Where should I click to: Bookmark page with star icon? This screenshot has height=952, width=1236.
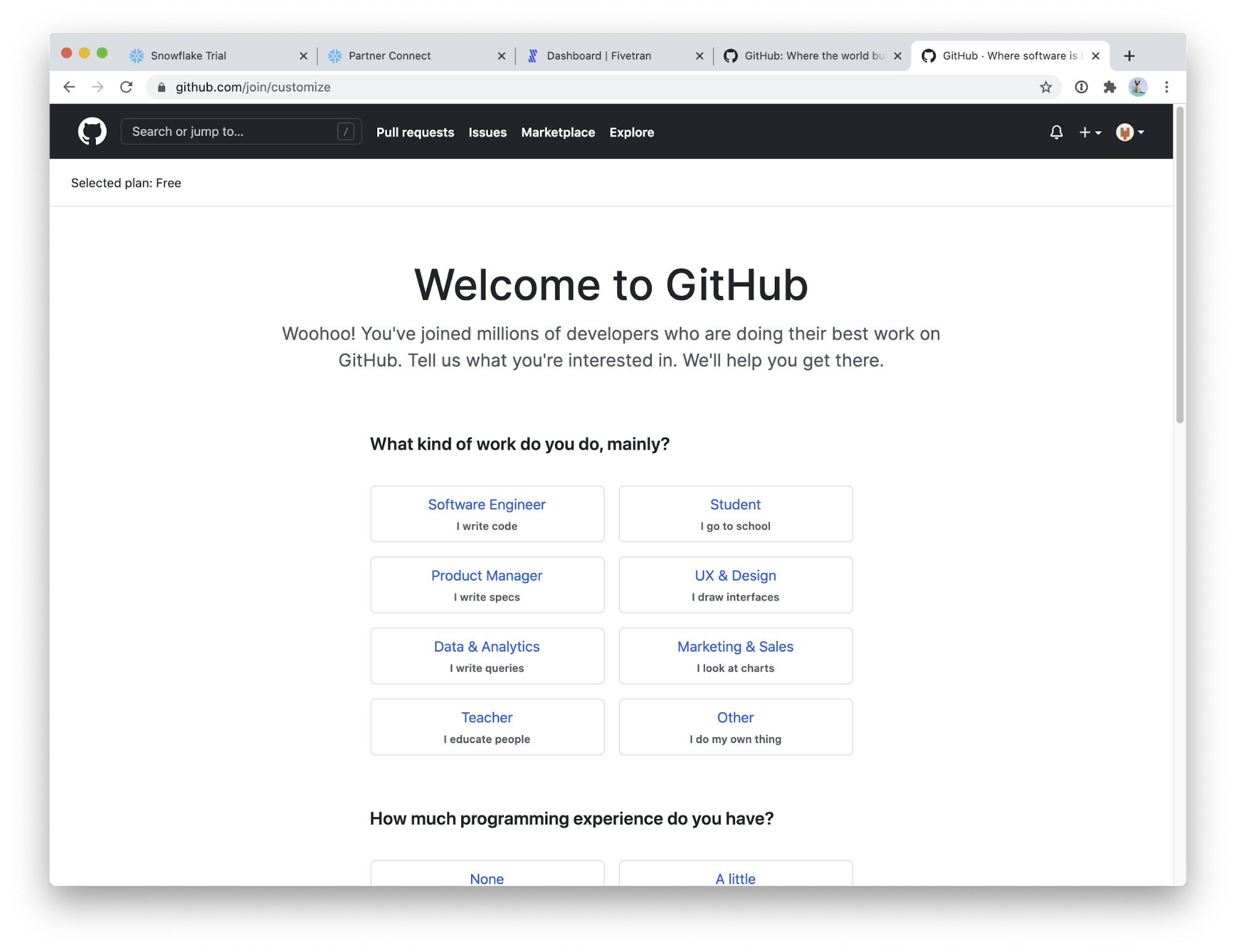point(1046,87)
